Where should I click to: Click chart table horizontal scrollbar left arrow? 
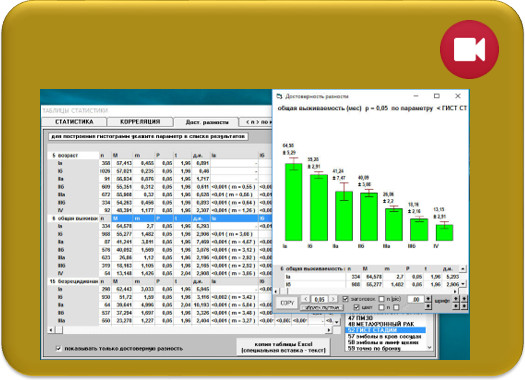coord(276,291)
